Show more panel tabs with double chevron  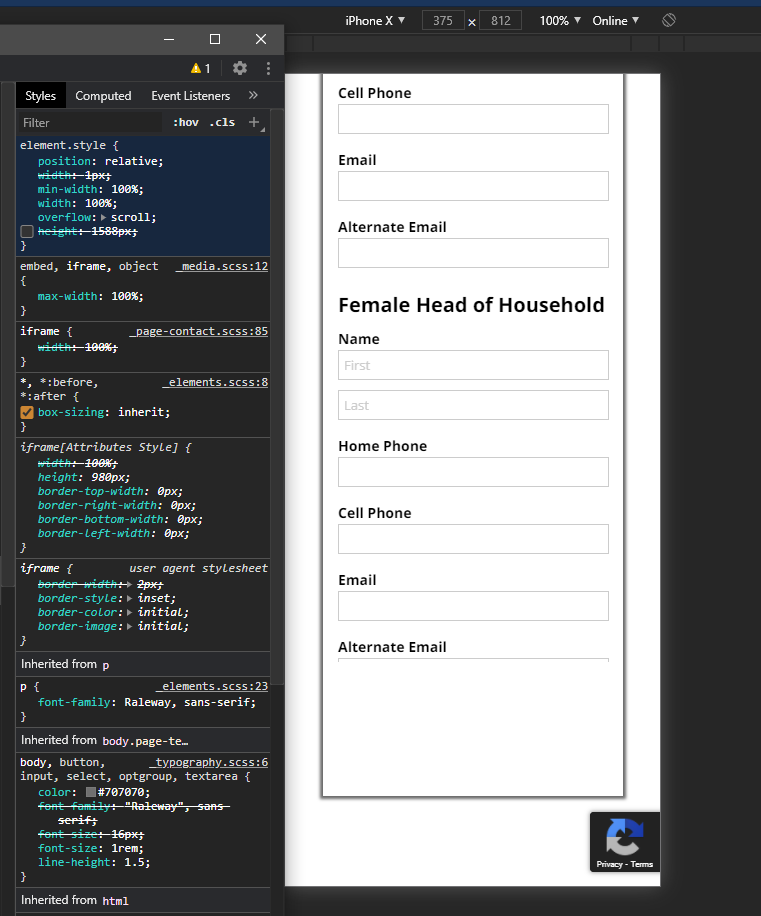(253, 96)
